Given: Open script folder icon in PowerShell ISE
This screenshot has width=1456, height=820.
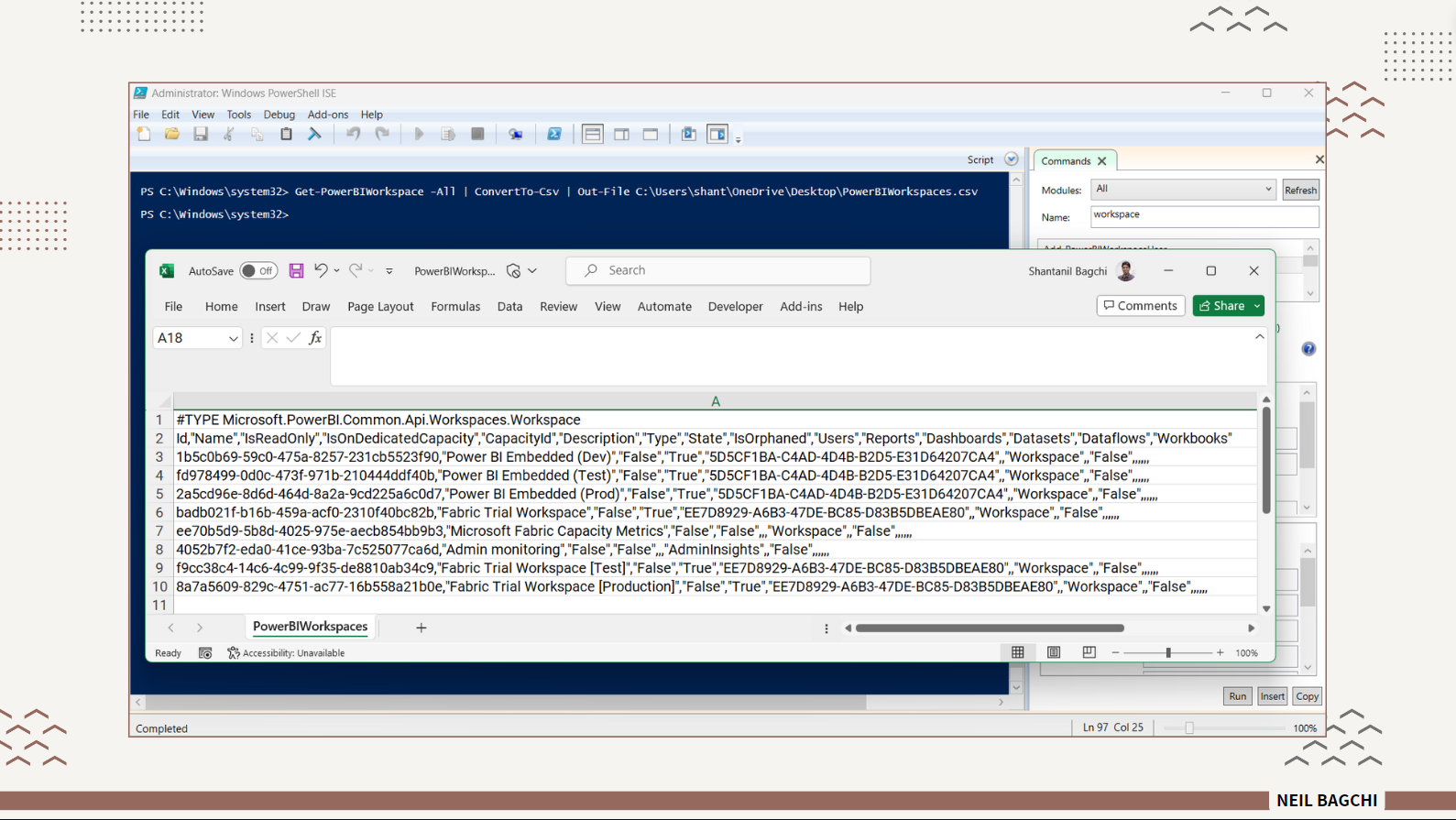Looking at the screenshot, I should pyautogui.click(x=172, y=135).
